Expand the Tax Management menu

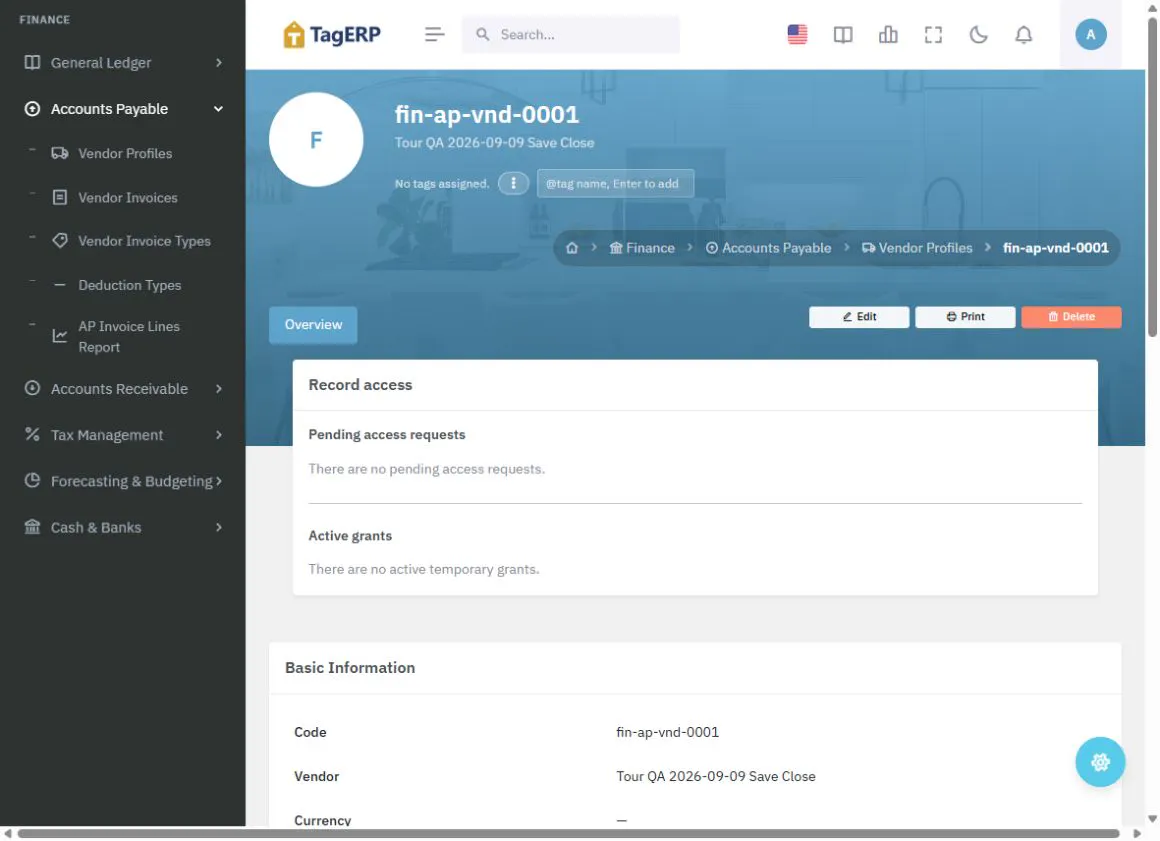click(123, 435)
